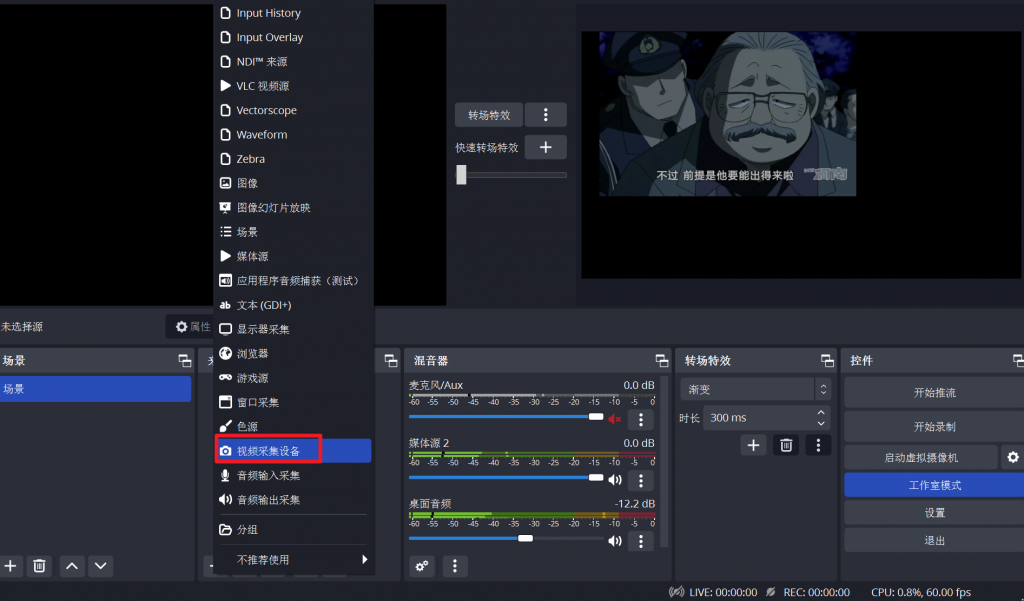Image resolution: width=1024 pixels, height=601 pixels.
Task: Open 麦克风/Aux three-dot options menu
Action: point(641,419)
